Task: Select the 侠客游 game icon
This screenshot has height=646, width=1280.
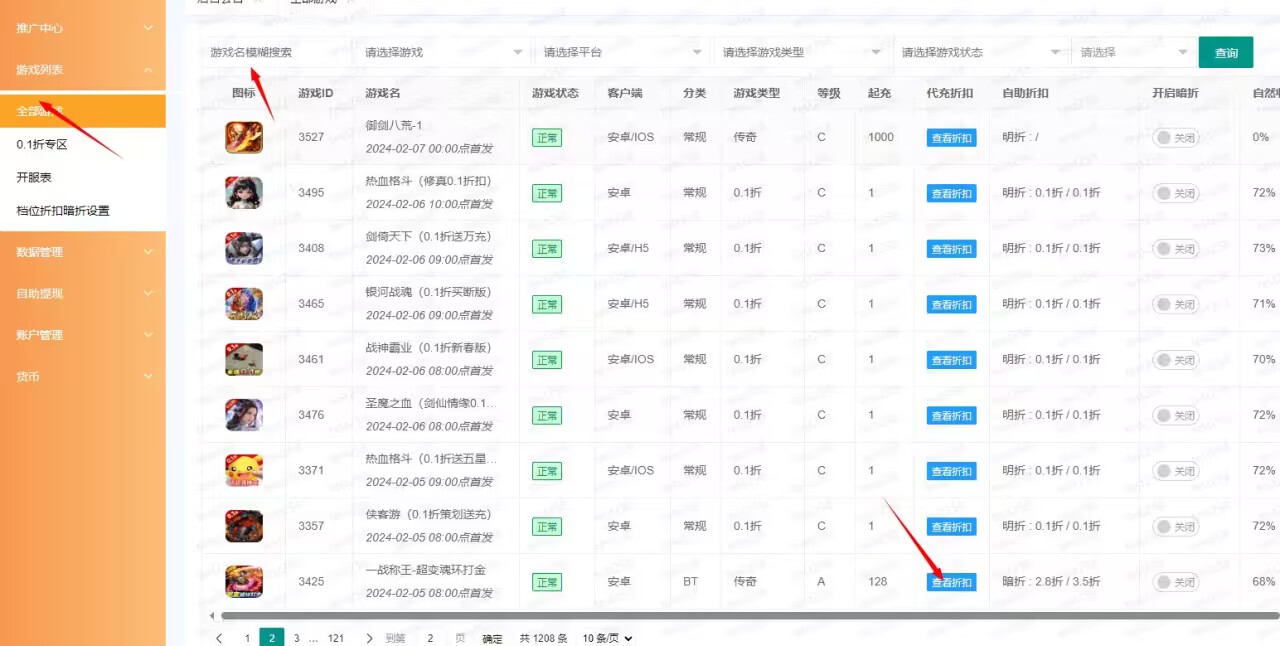Action: [244, 525]
